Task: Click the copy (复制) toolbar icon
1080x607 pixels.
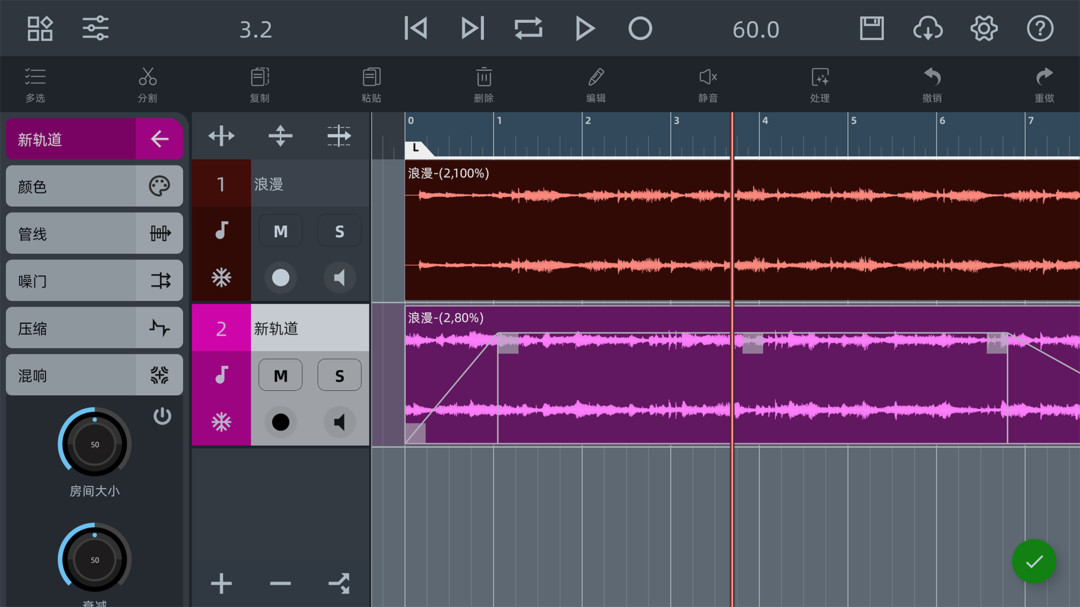Action: [259, 84]
